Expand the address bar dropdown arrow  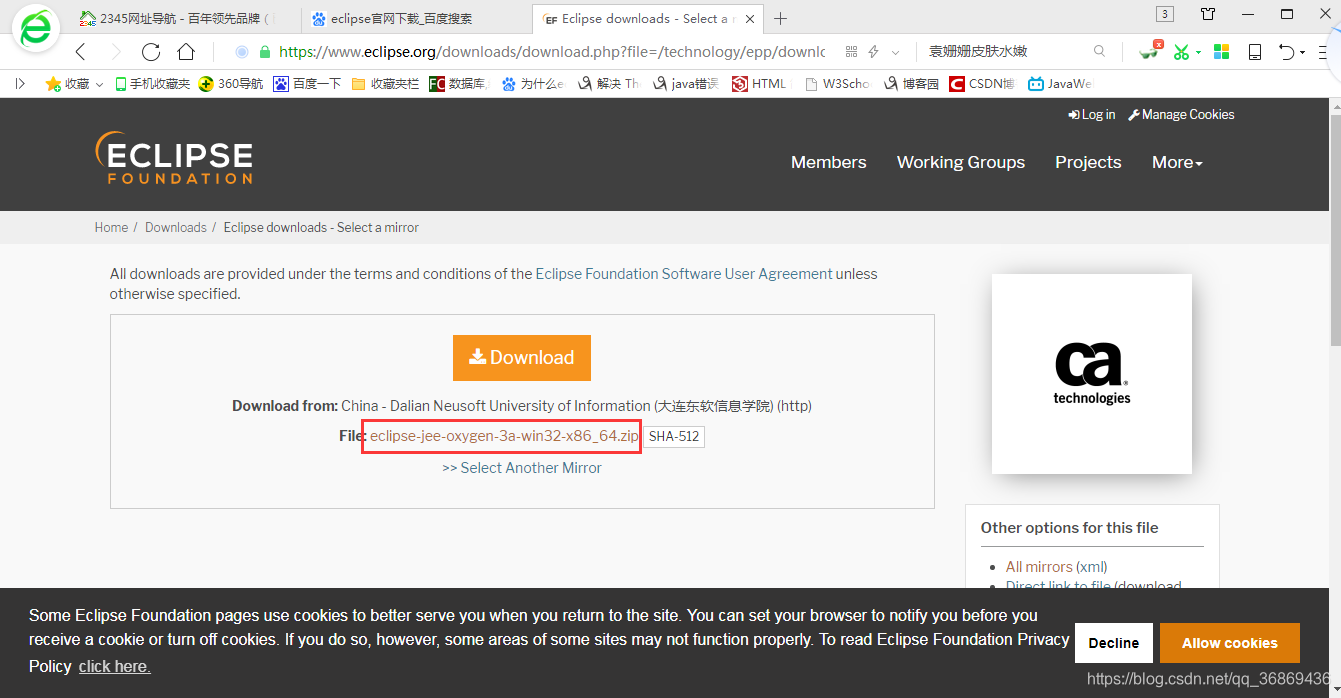(895, 52)
